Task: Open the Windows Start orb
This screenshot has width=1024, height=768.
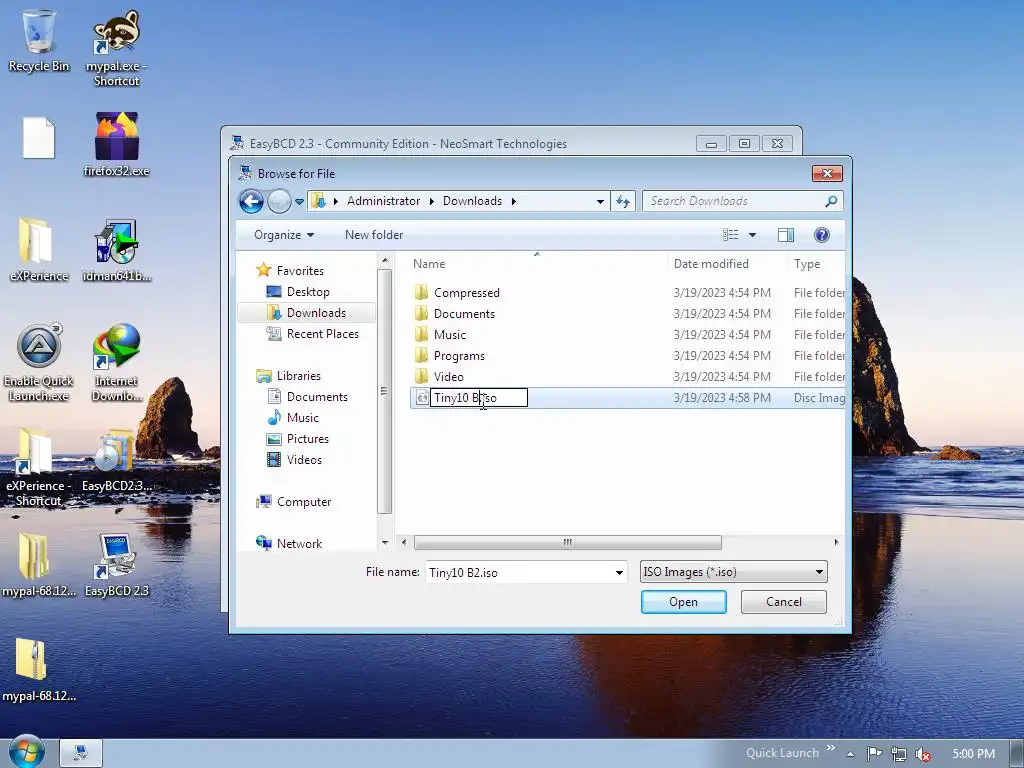Action: point(26,752)
